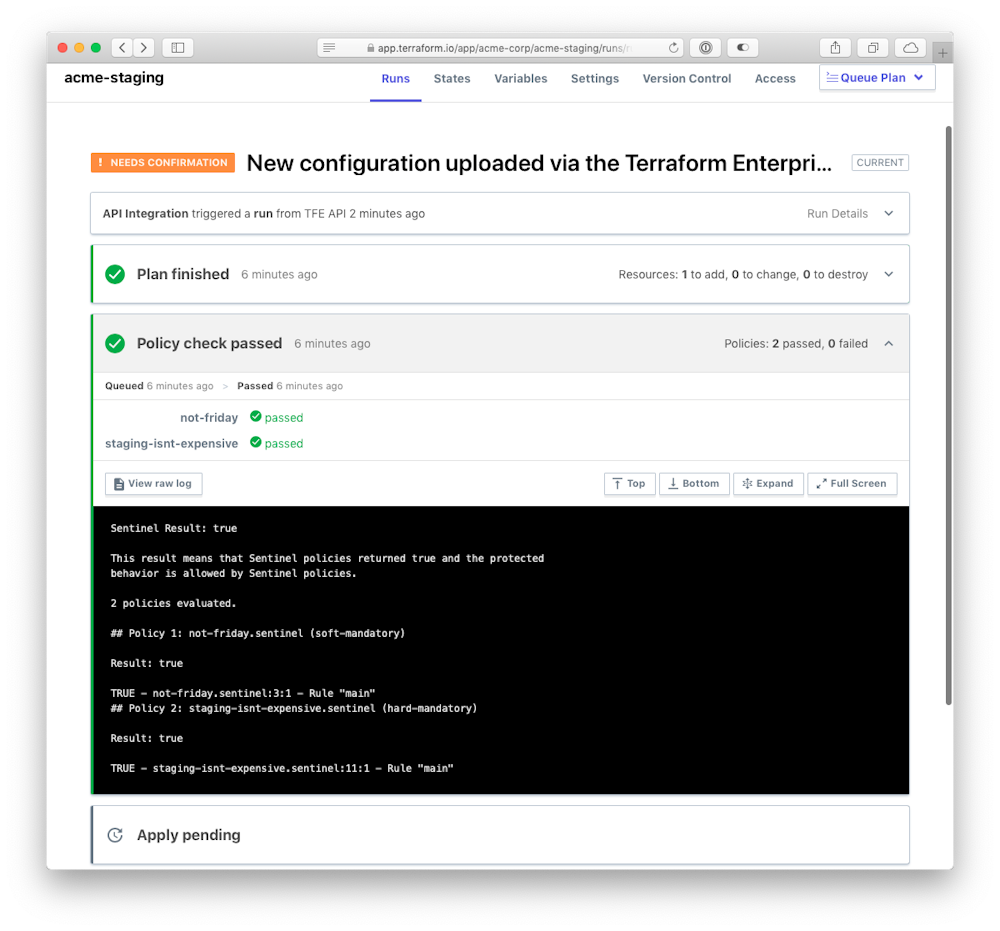Click the 1Password extension icon
Viewport: 1000px width, 931px height.
point(705,48)
